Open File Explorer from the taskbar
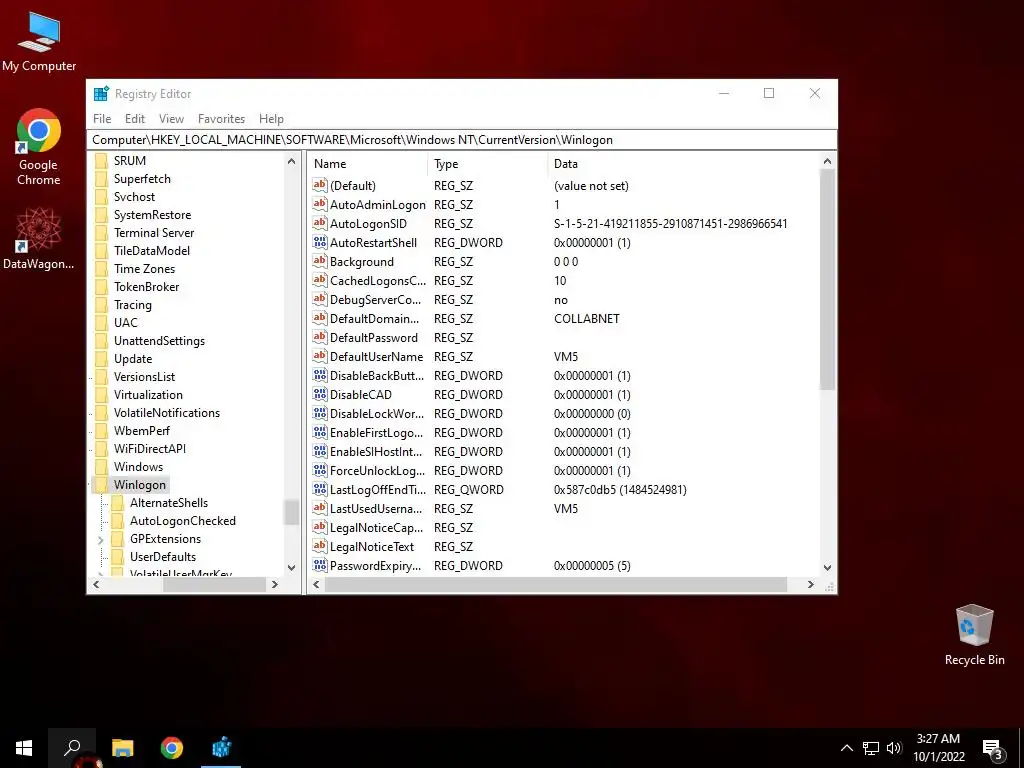This screenshot has height=768, width=1024. tap(122, 748)
